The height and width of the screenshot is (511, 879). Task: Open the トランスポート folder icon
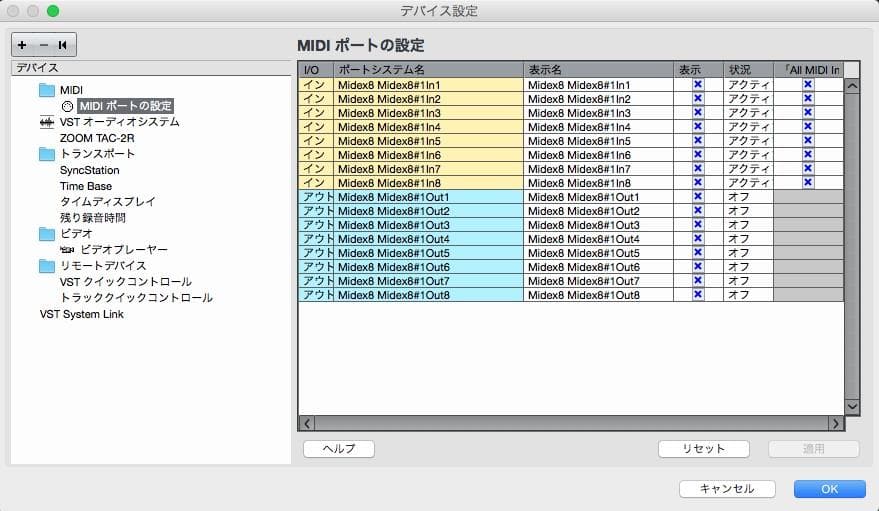tap(47, 154)
